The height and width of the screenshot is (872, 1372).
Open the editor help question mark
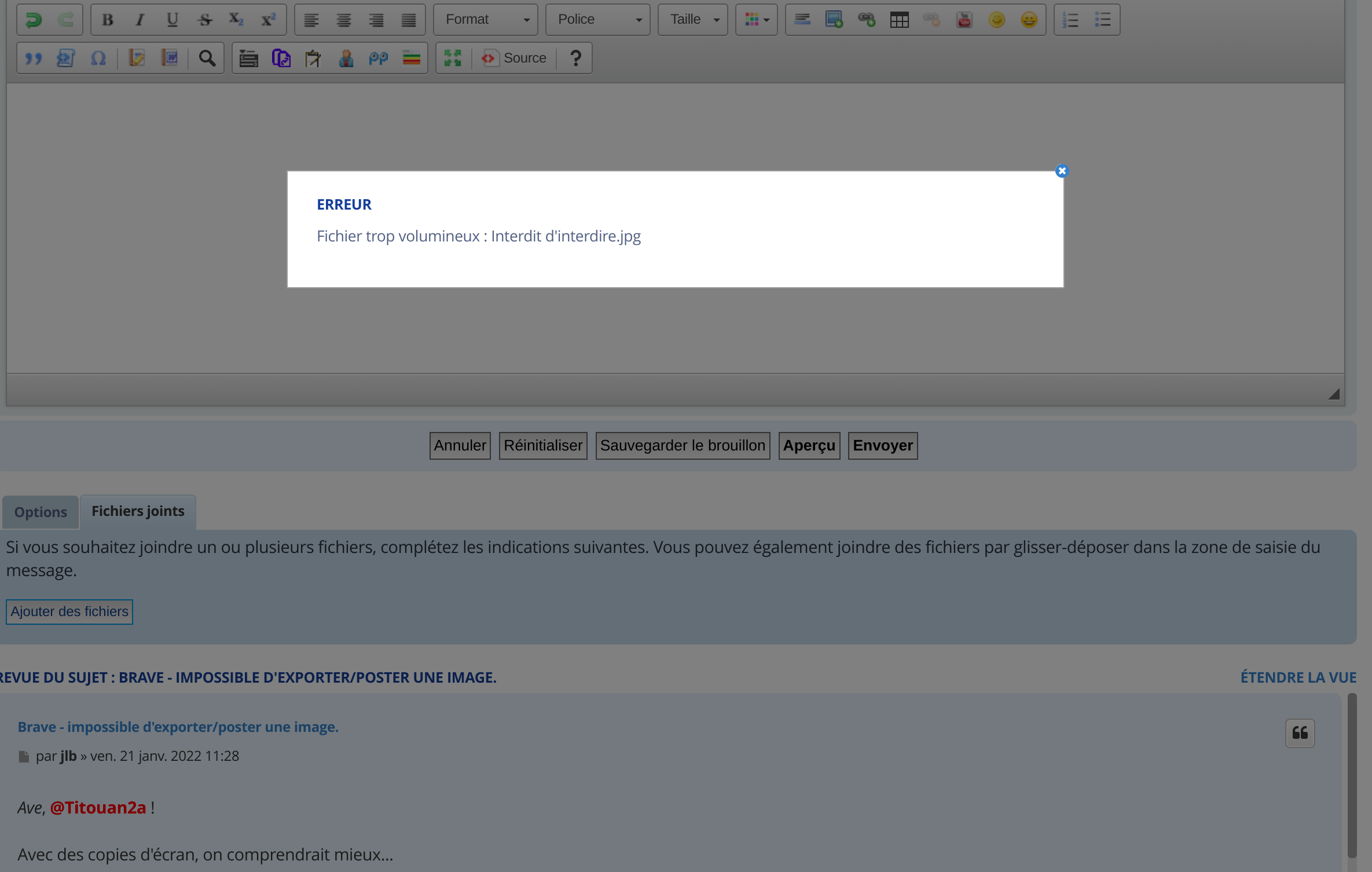pyautogui.click(x=575, y=58)
